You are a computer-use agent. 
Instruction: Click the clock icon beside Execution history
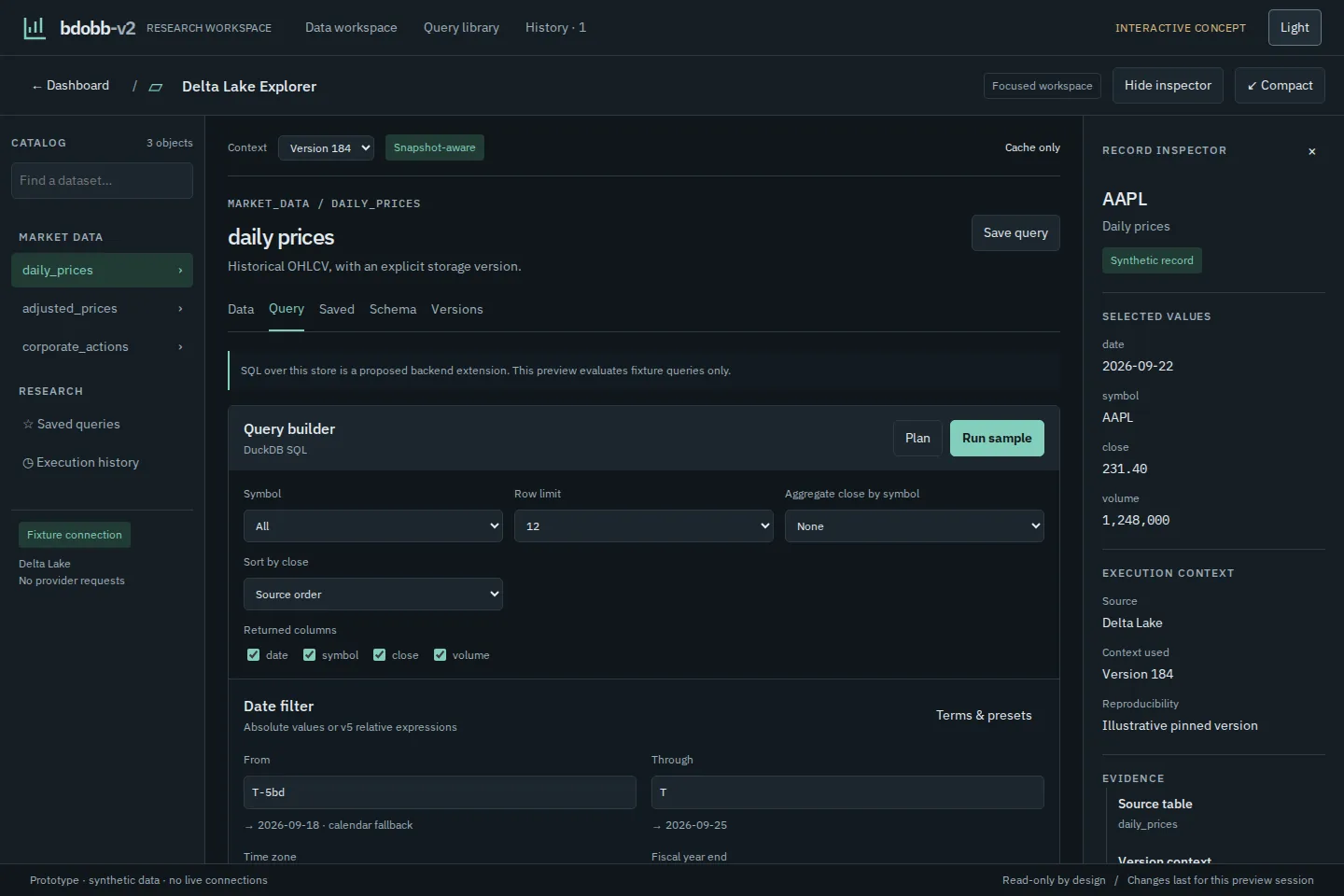point(28,463)
